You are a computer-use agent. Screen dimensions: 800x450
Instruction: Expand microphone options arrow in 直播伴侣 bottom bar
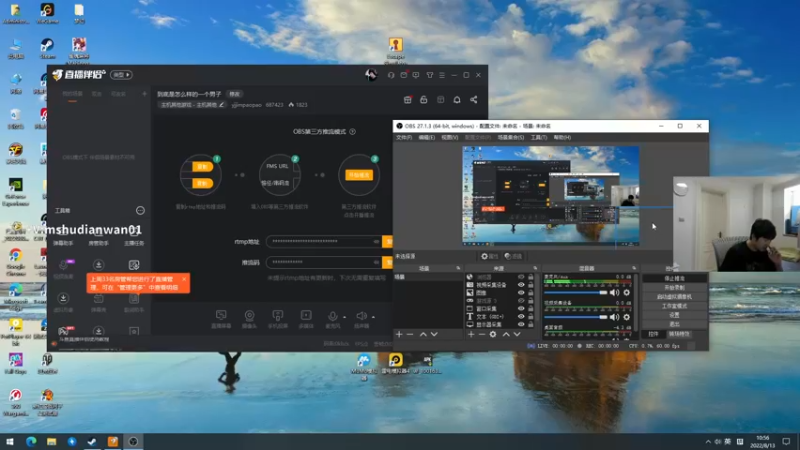(344, 317)
